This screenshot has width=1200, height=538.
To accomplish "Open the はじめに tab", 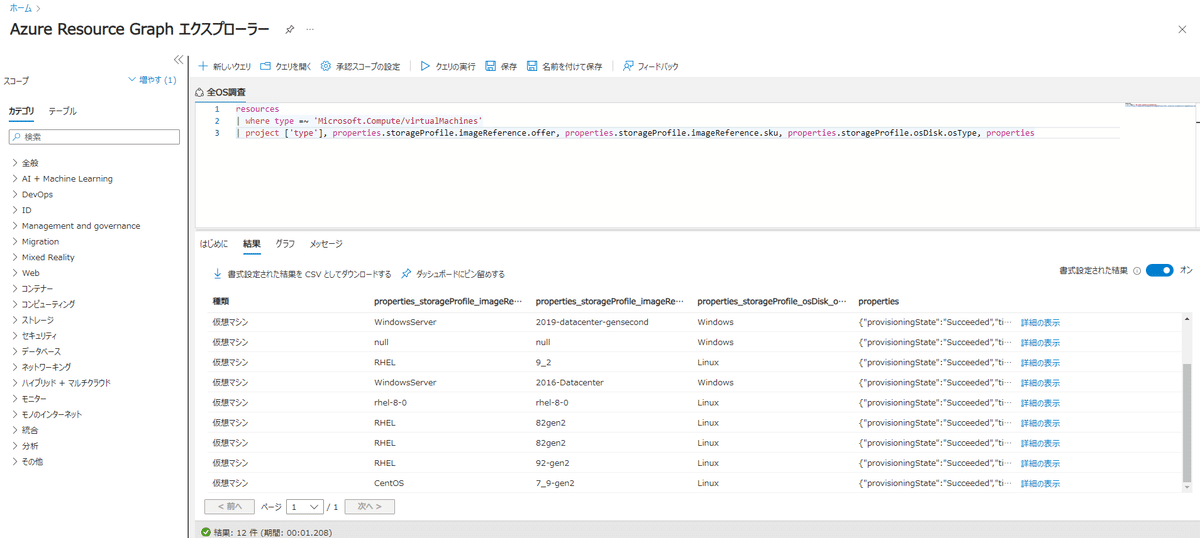I will pos(214,244).
